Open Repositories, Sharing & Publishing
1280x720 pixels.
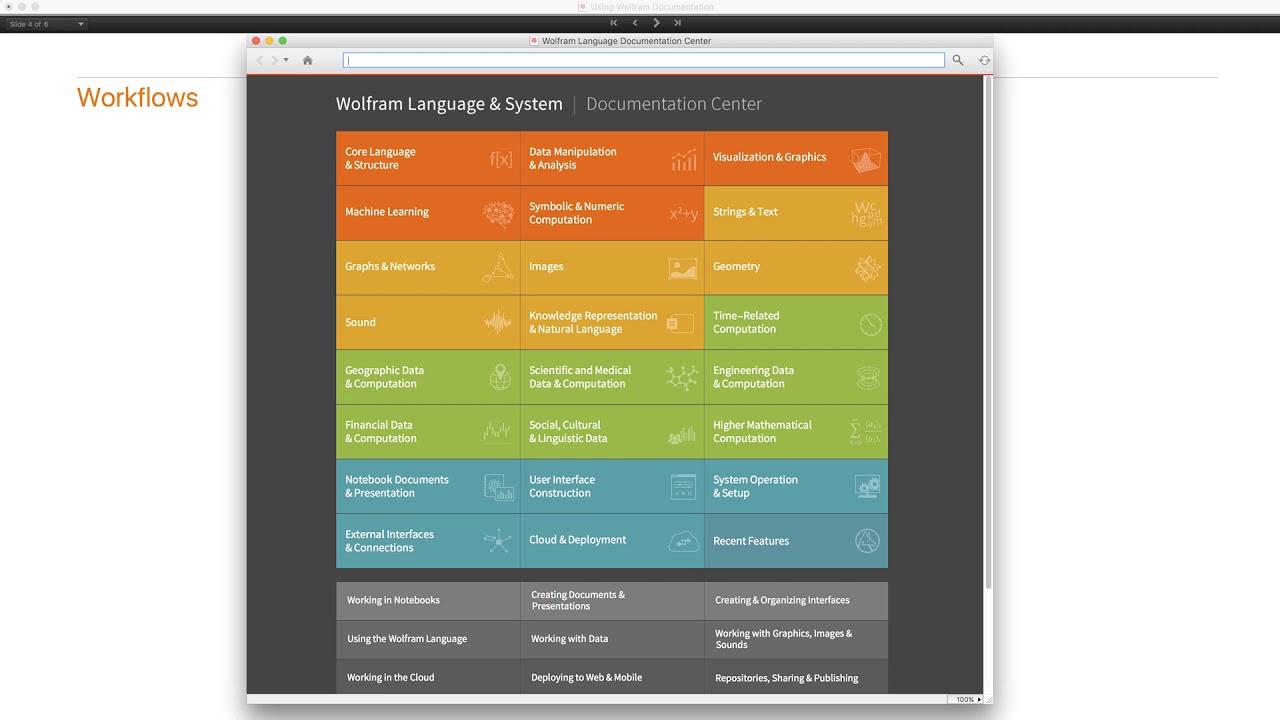click(x=796, y=677)
